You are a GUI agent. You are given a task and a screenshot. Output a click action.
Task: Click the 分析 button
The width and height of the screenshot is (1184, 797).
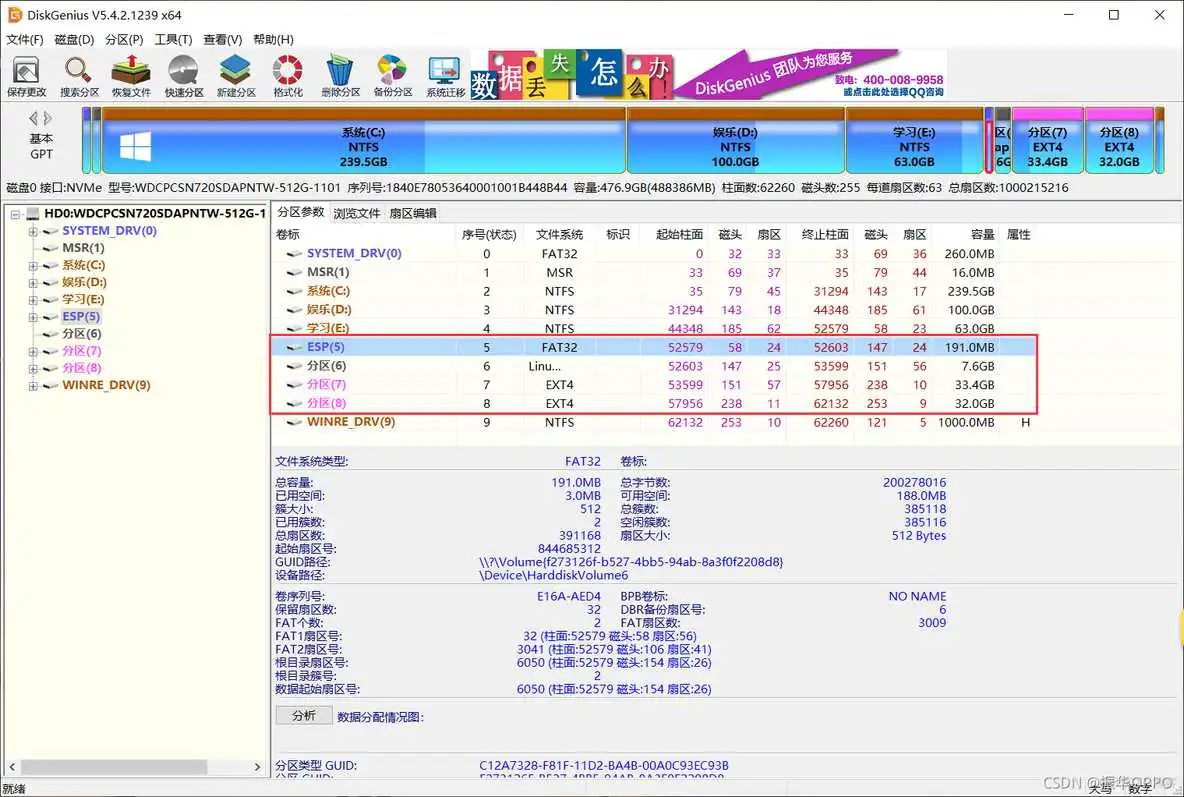(303, 714)
